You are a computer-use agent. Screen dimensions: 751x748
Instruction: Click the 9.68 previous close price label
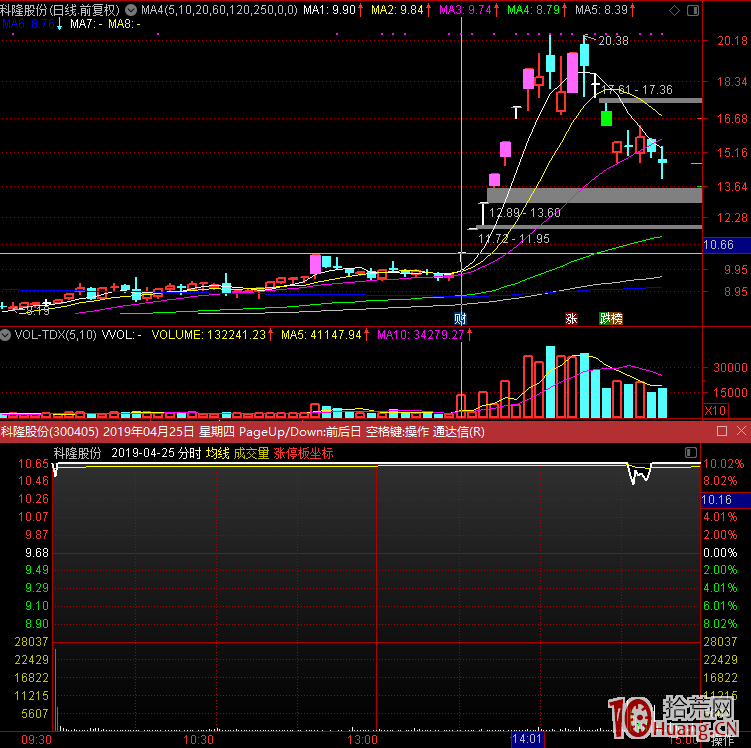[x=37, y=553]
